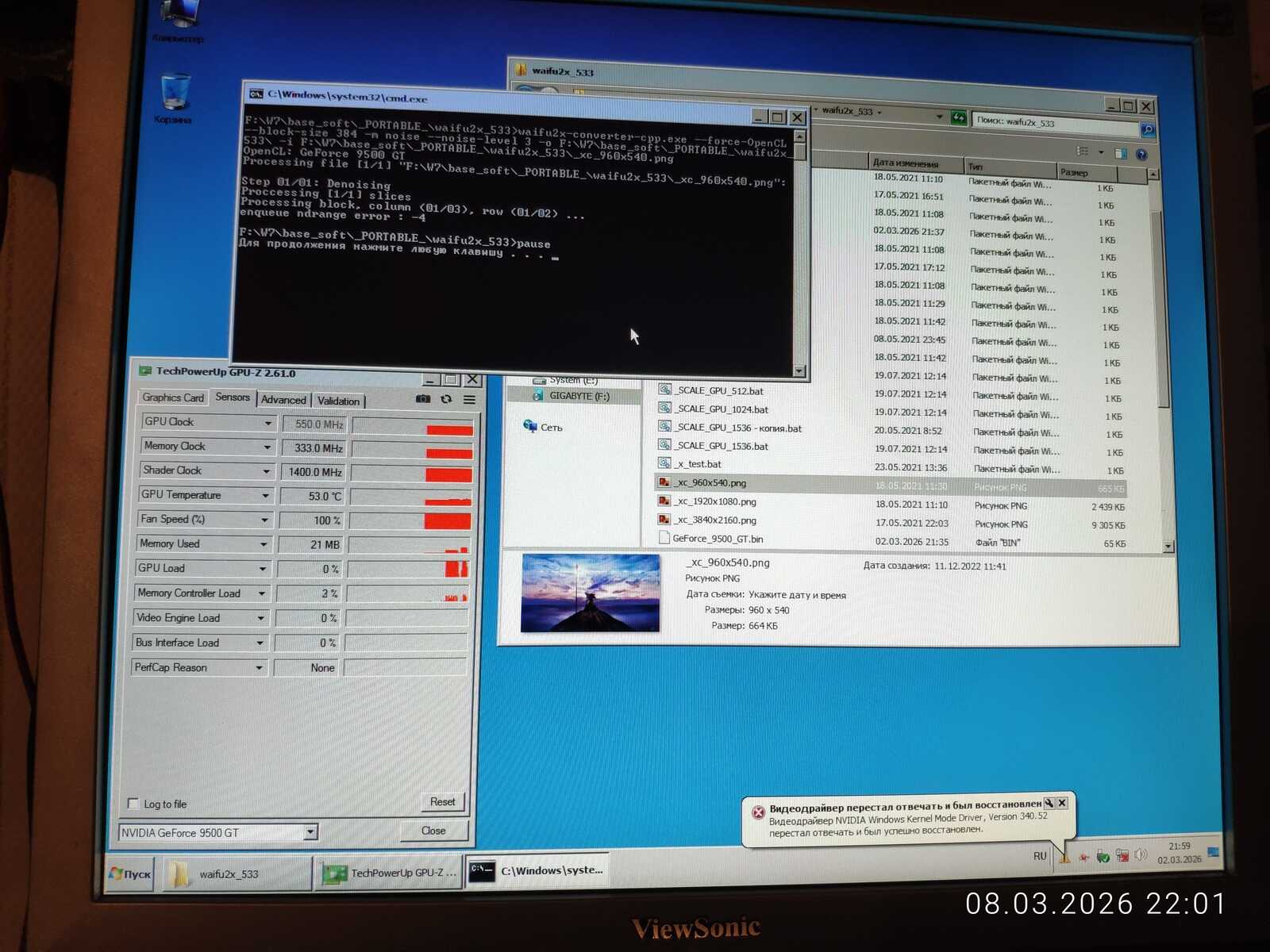Enable the Log to file checkbox
This screenshot has width=1270, height=952.
[x=133, y=803]
